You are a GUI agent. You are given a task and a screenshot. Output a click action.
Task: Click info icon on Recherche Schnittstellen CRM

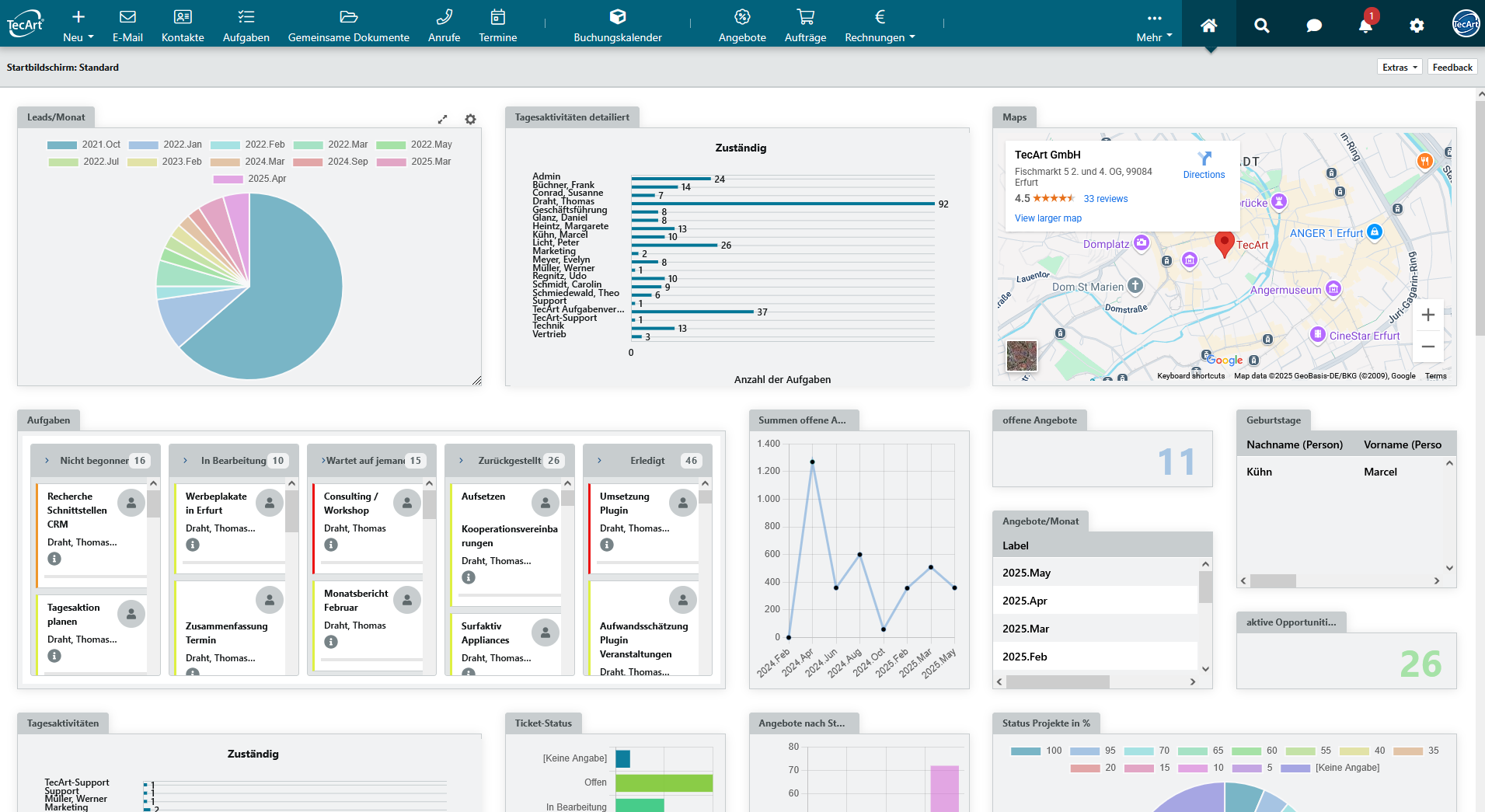pyautogui.click(x=54, y=559)
